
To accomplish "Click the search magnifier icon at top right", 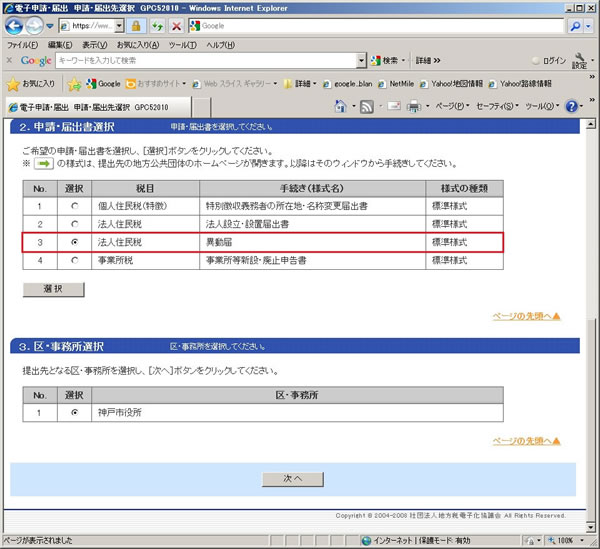I will point(575,26).
